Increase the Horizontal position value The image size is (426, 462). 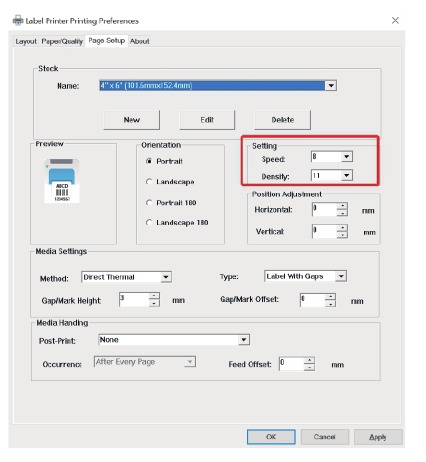[342, 206]
